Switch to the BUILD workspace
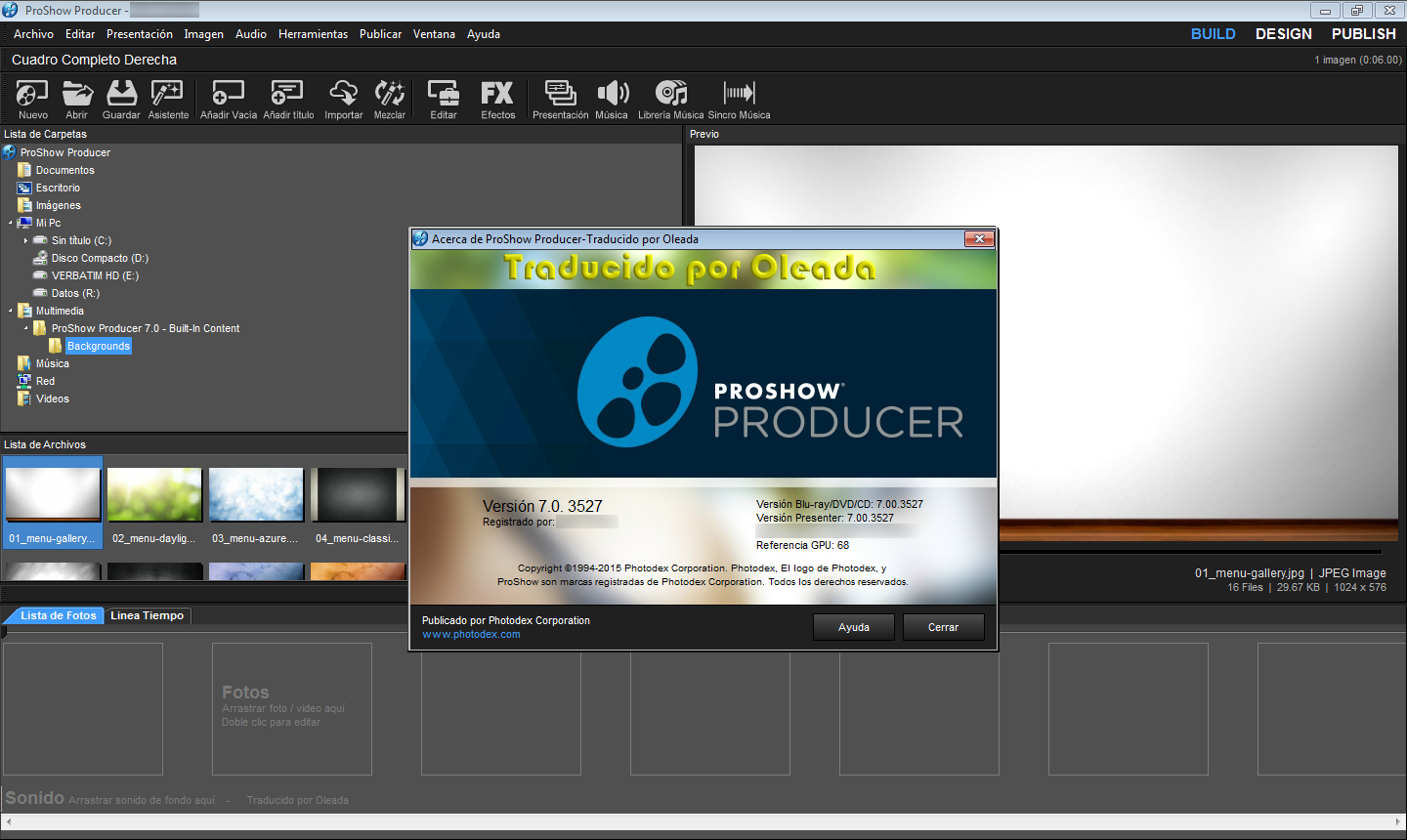 [x=1213, y=34]
